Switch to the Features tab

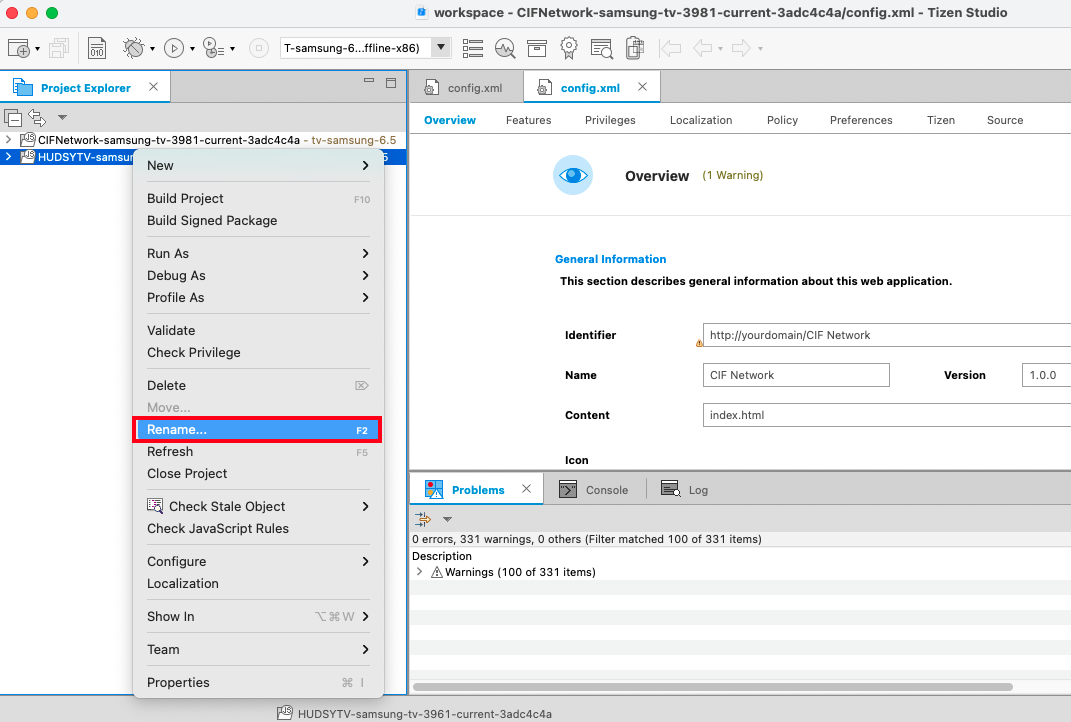529,120
